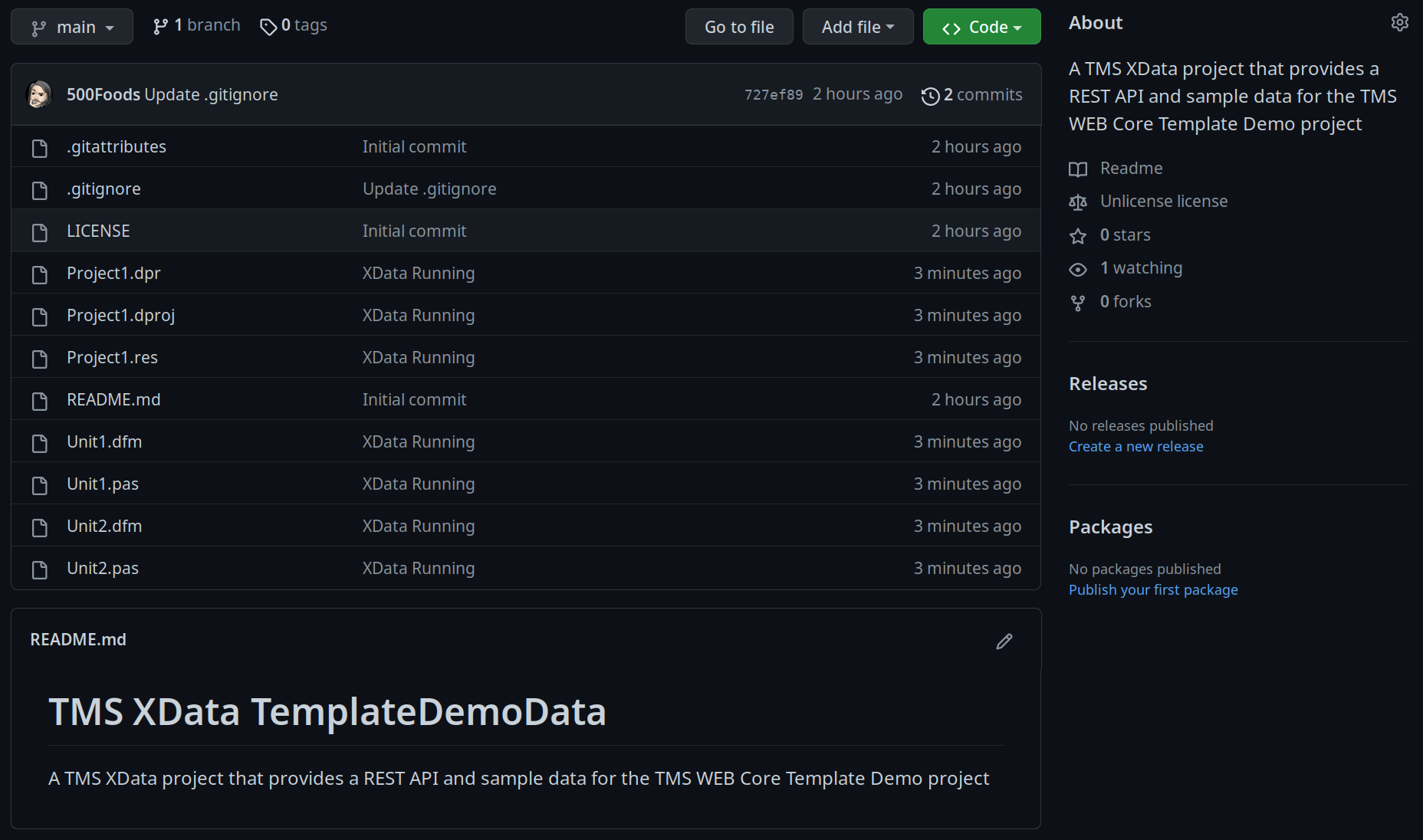The image size is (1423, 840).
Task: Click the Readme book icon
Action: pyautogui.click(x=1078, y=169)
